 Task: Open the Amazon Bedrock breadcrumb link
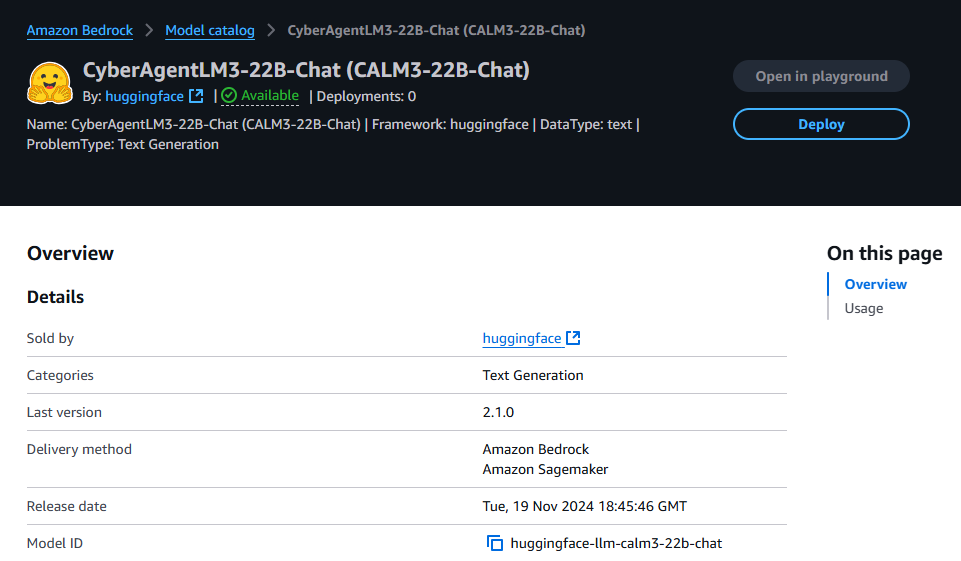pos(80,30)
